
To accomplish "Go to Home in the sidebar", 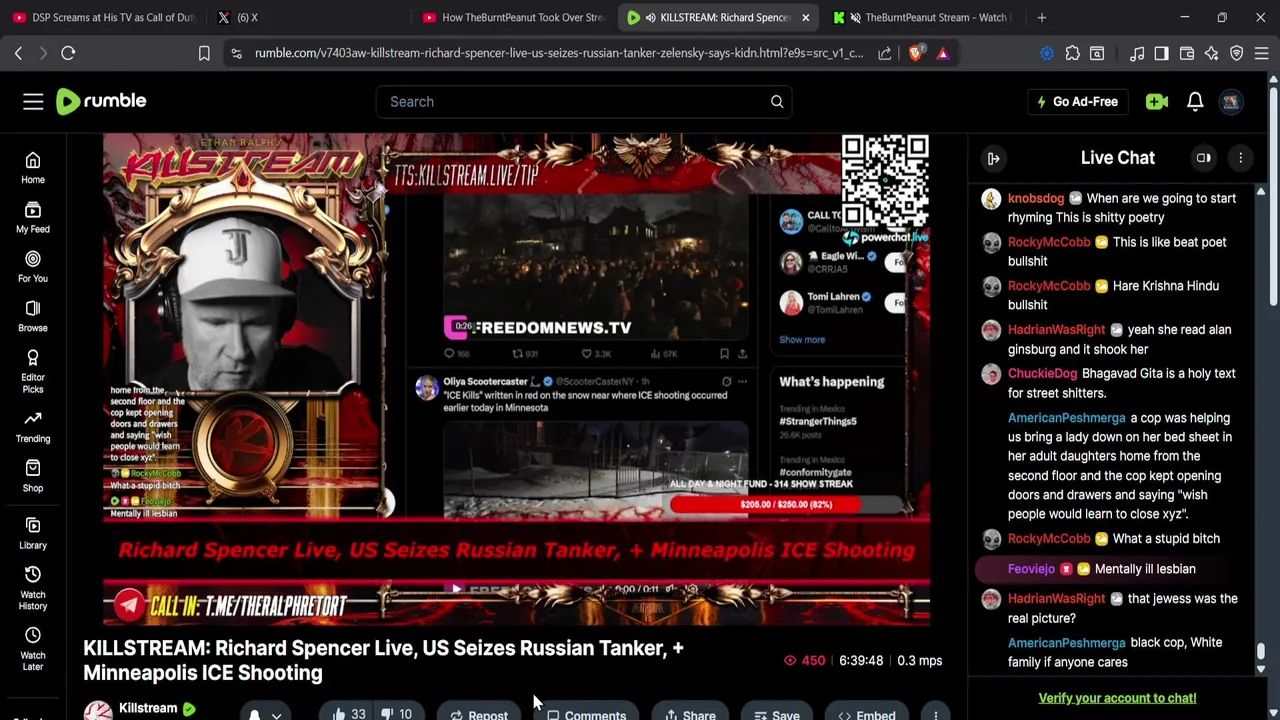I will 33,168.
